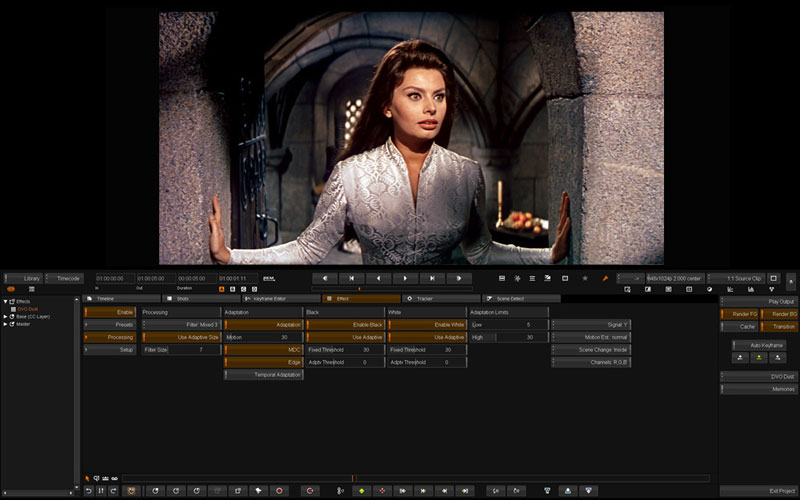The height and width of the screenshot is (500, 800).
Task: Disable the Edge adaptation toggle
Action: (264, 362)
